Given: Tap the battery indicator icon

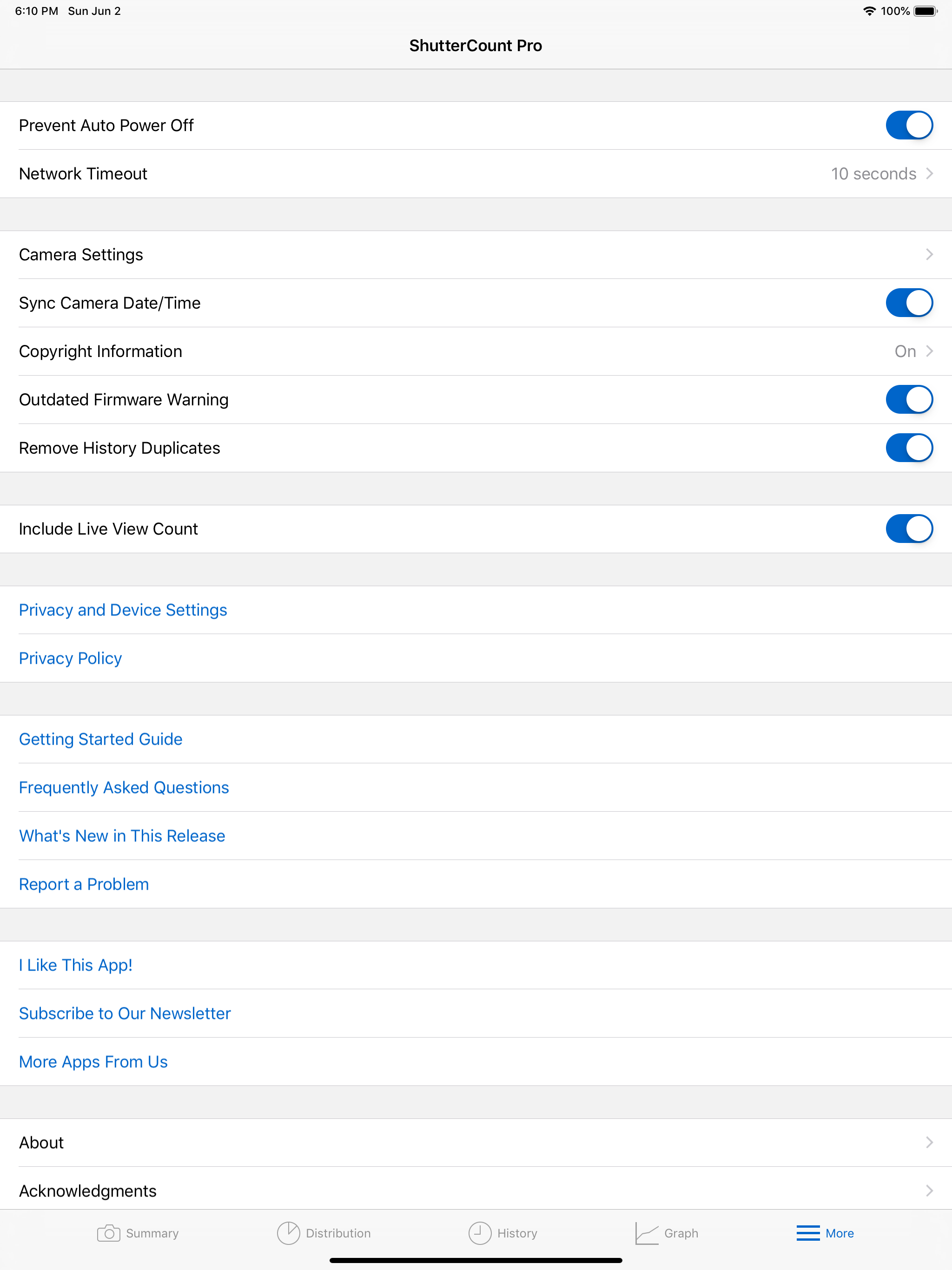Looking at the screenshot, I should click(x=925, y=11).
